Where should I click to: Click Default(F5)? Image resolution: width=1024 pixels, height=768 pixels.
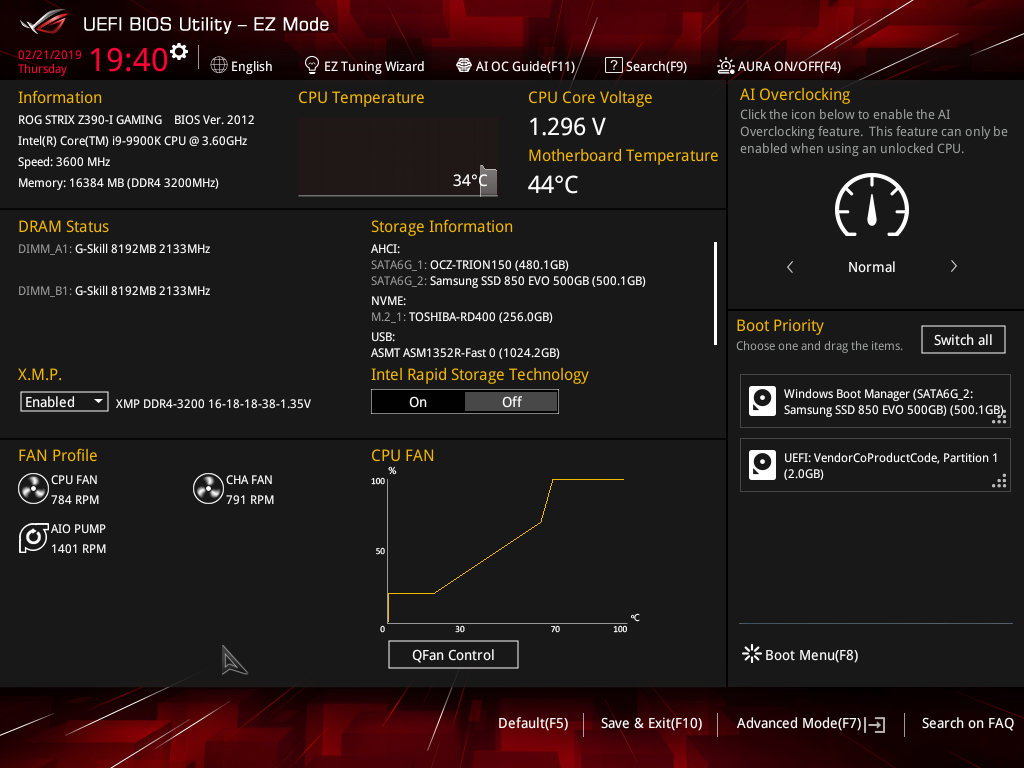(533, 723)
